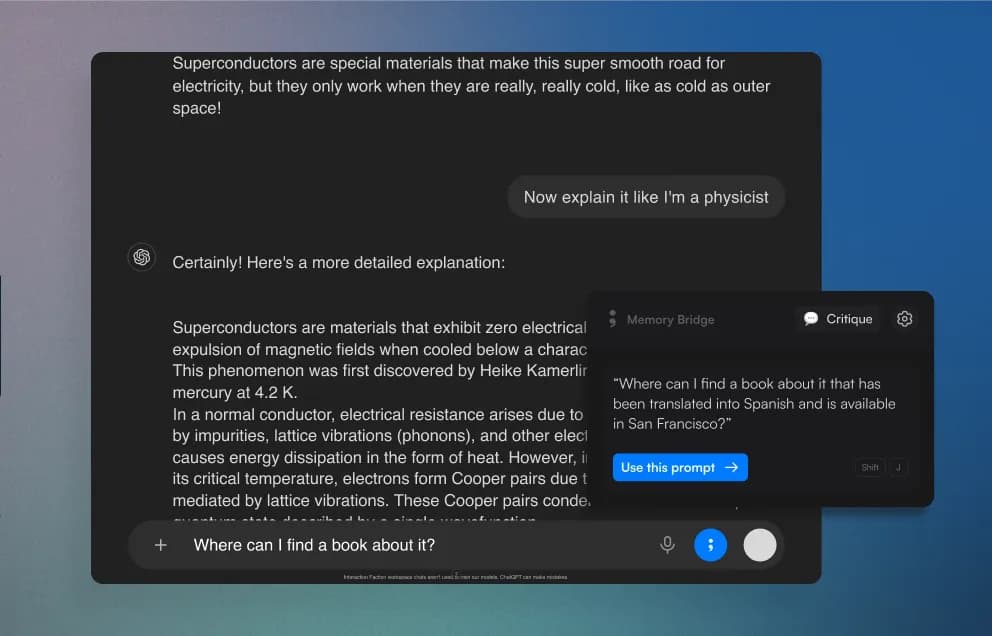Screen dimensions: 992x636
Task: Click the plus attachment icon in message bar
Action: pos(160,545)
